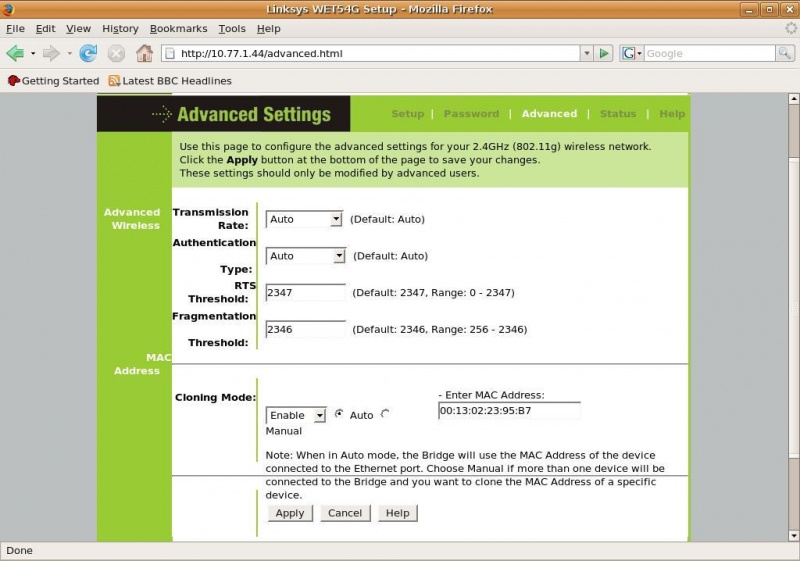
Task: Reload the page with Refresh icon
Action: [x=88, y=53]
